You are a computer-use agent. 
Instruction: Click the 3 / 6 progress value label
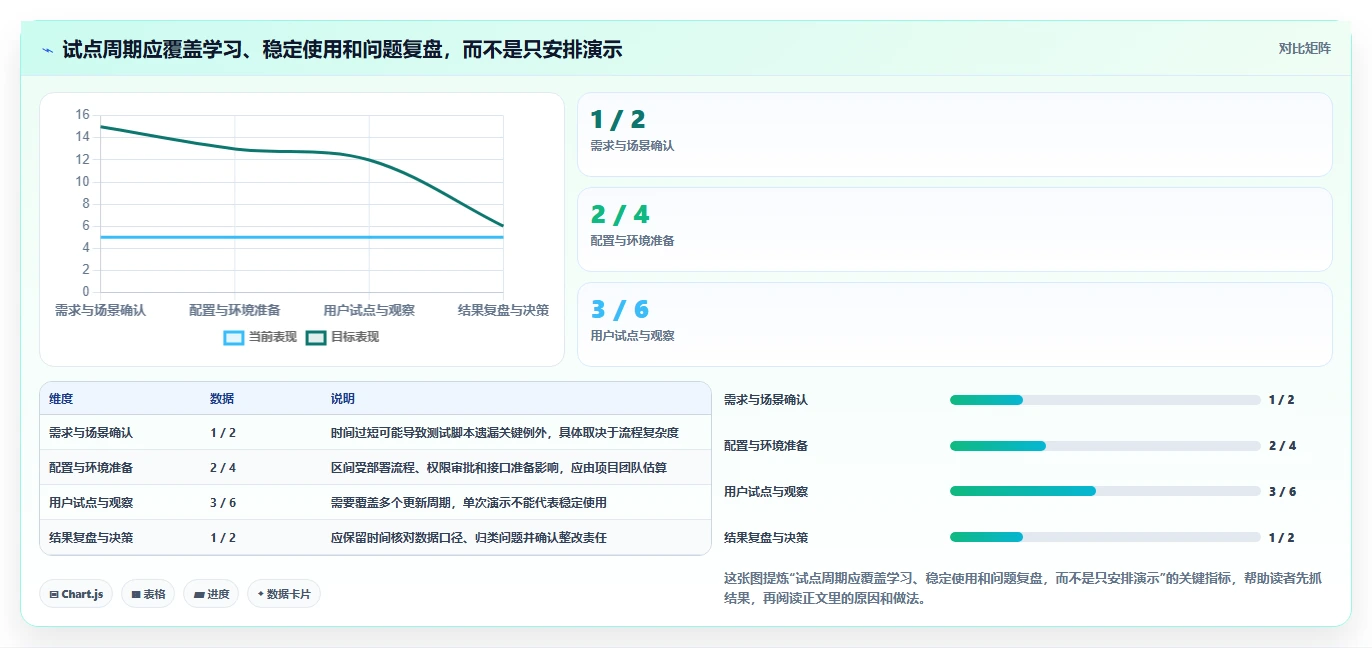coord(1282,491)
